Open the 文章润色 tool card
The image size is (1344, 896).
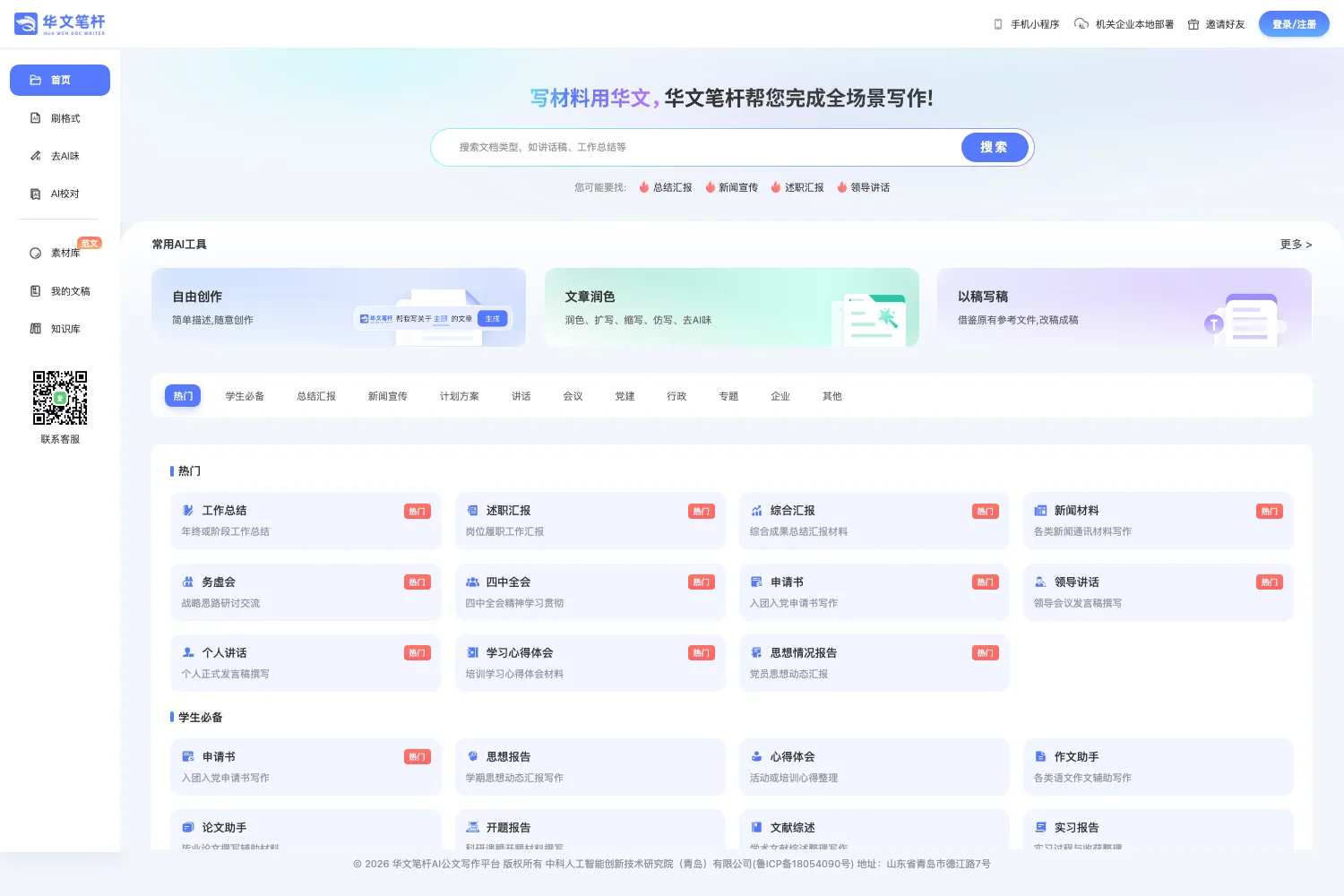(x=732, y=307)
